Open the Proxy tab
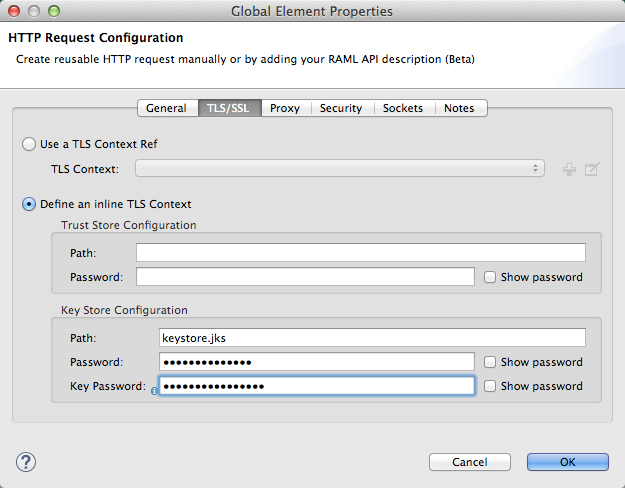Image resolution: width=625 pixels, height=488 pixels. [x=285, y=108]
